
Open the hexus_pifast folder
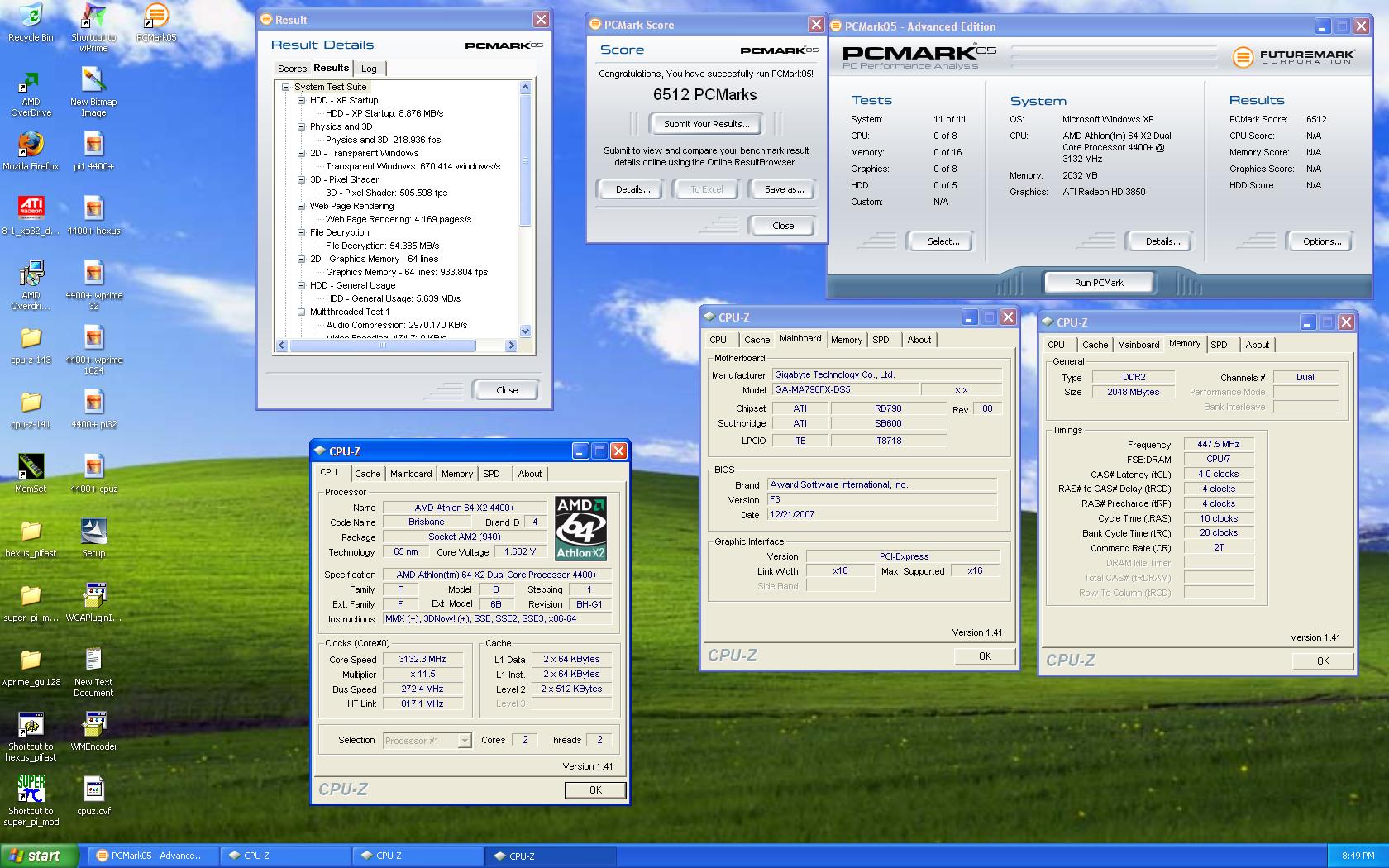point(31,538)
